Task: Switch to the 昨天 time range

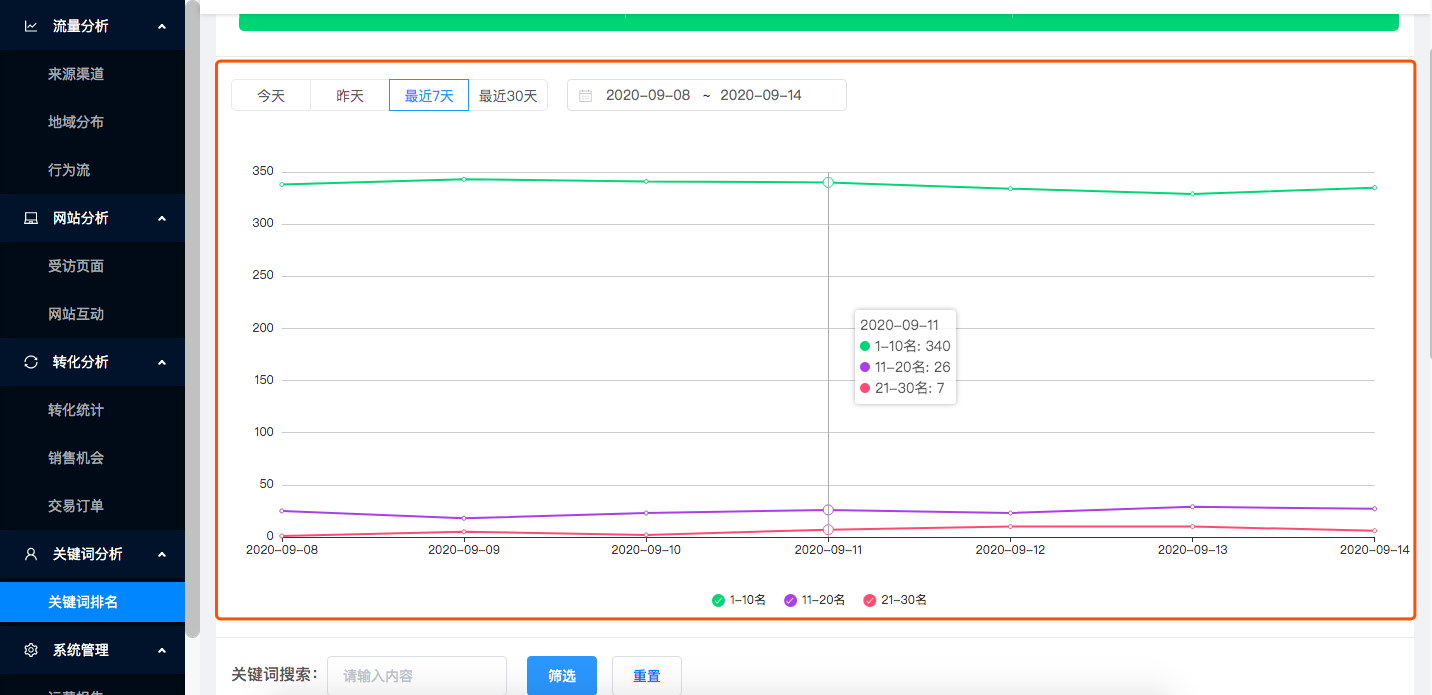Action: 350,96
